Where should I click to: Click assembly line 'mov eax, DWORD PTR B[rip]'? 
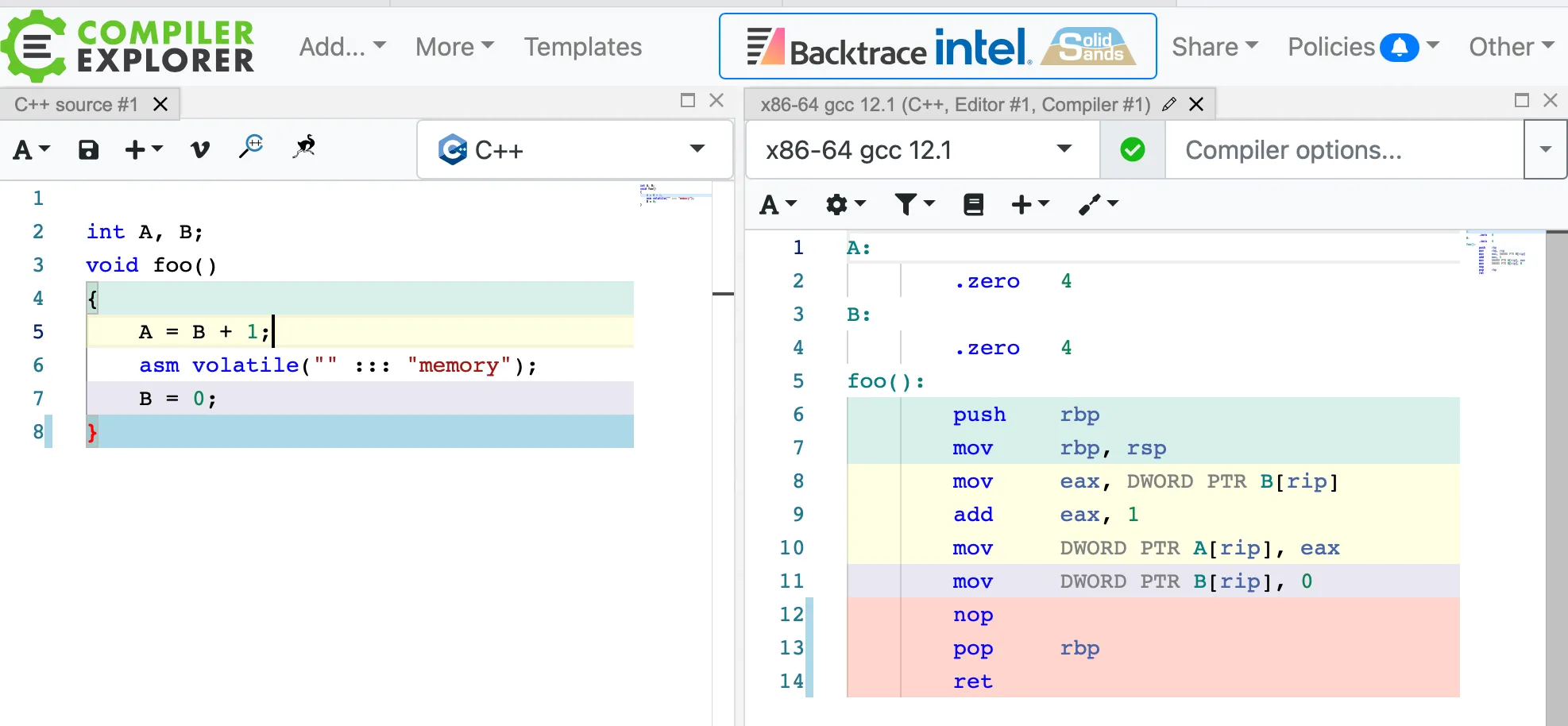pos(1146,481)
